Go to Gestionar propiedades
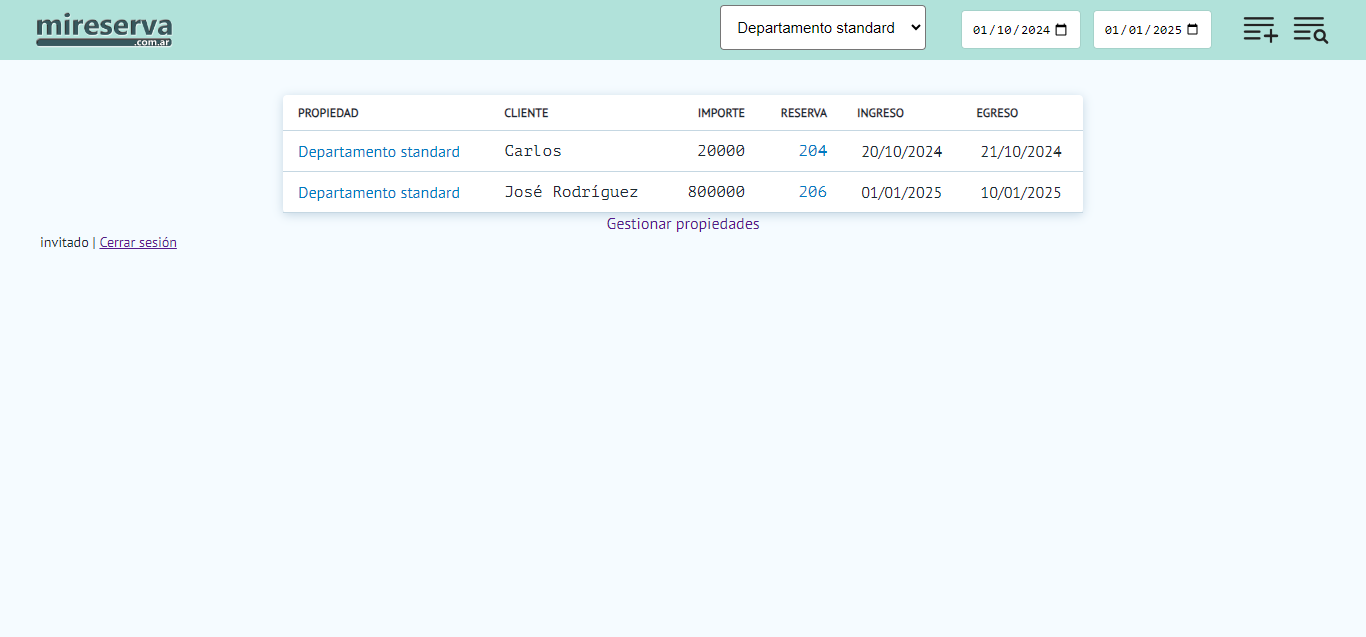The image size is (1366, 637). (x=683, y=224)
